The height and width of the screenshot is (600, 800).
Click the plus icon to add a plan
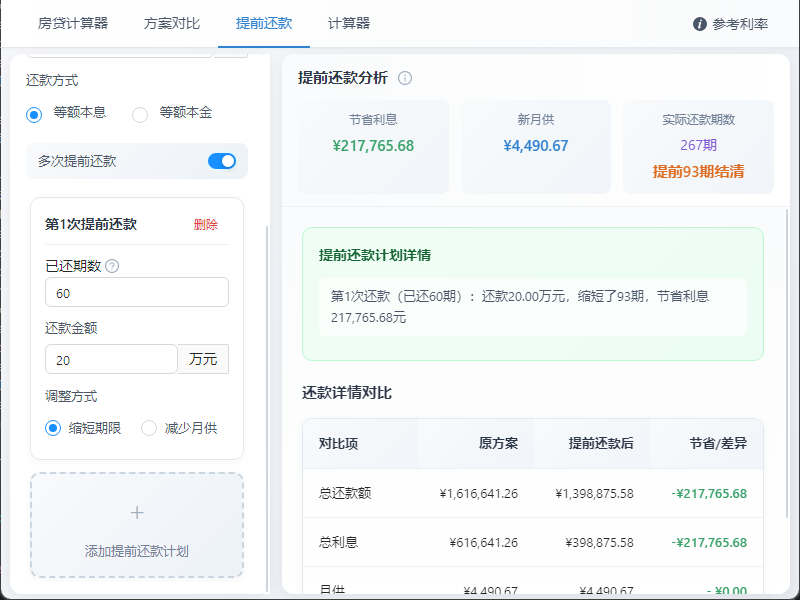(137, 513)
